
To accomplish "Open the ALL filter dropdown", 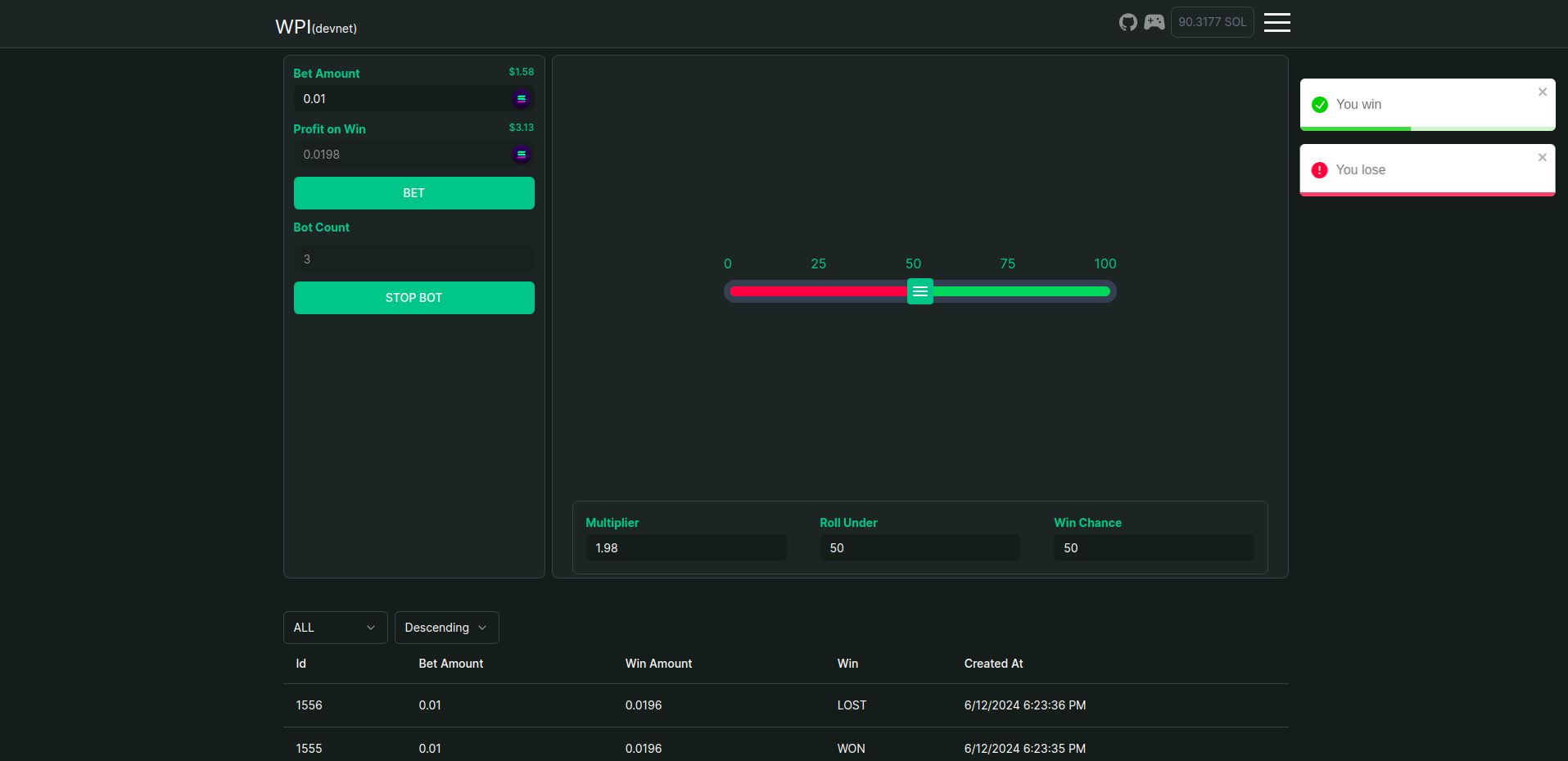I will coord(336,628).
